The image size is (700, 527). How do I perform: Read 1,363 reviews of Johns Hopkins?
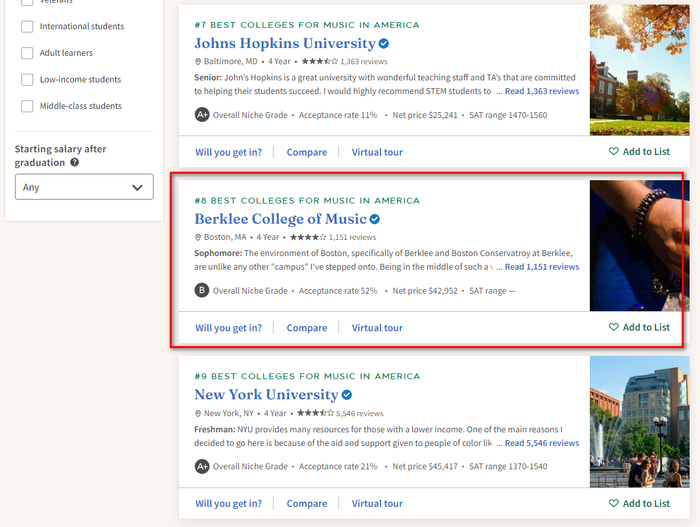tap(542, 91)
